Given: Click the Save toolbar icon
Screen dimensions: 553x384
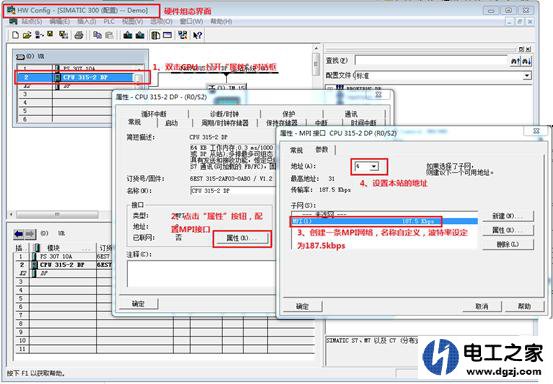Looking at the screenshot, I should click(50, 34).
